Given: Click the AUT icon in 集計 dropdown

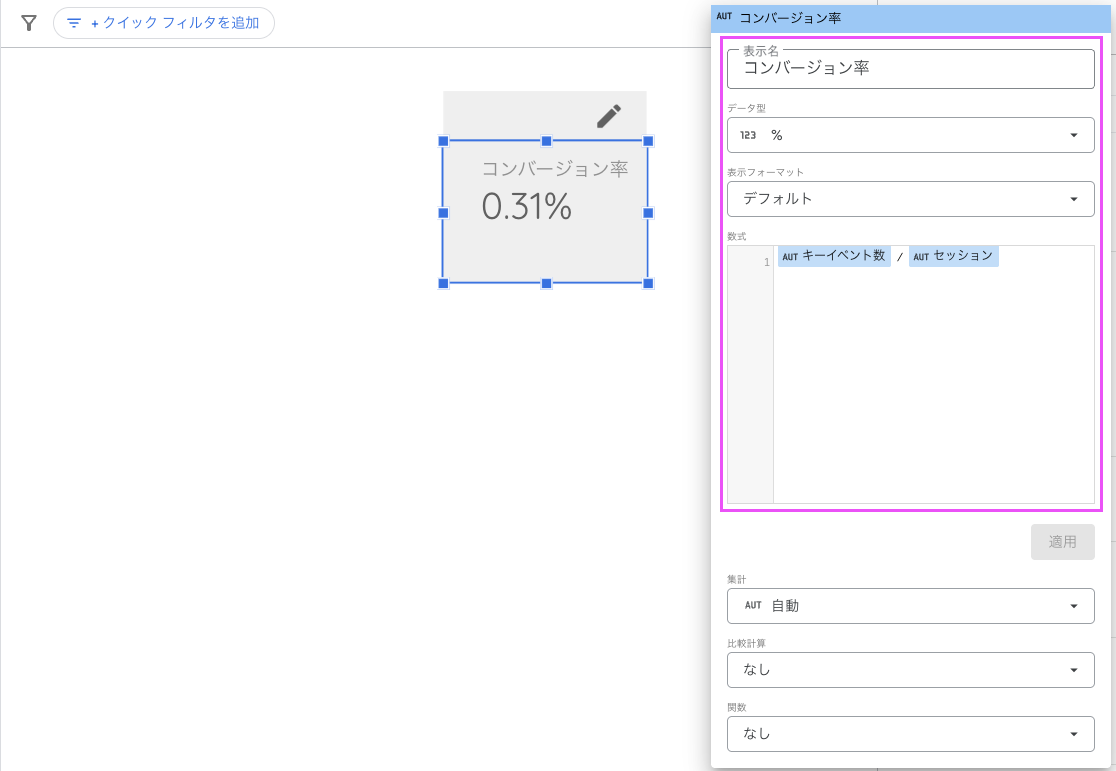Looking at the screenshot, I should [753, 606].
